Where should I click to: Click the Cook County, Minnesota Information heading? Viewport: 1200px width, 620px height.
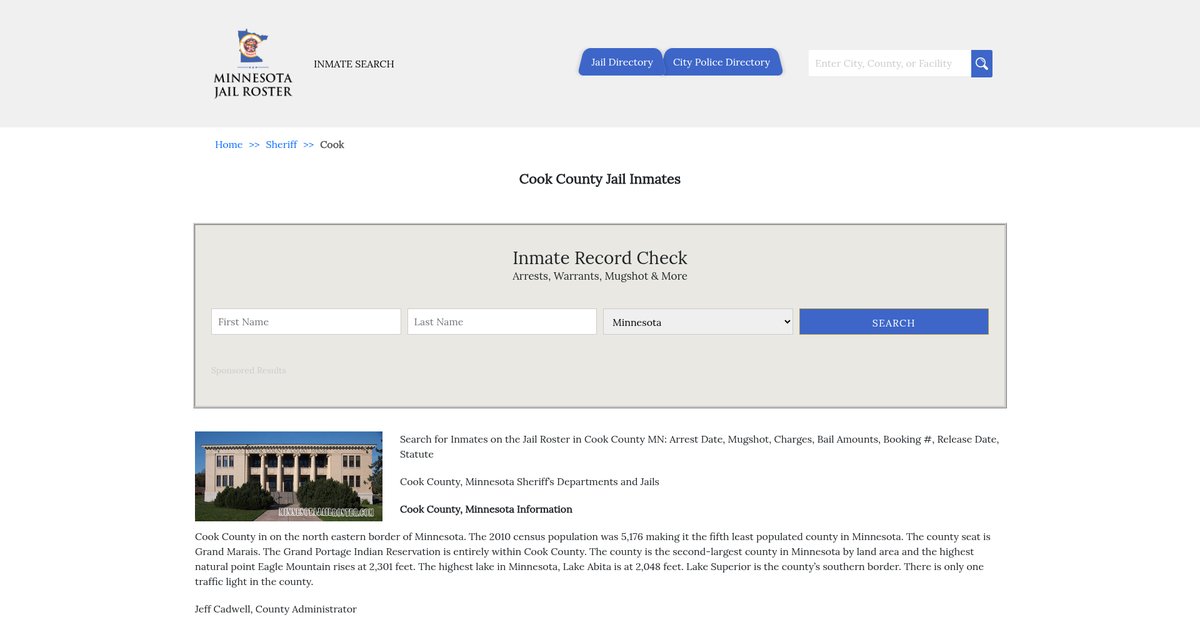click(x=486, y=509)
